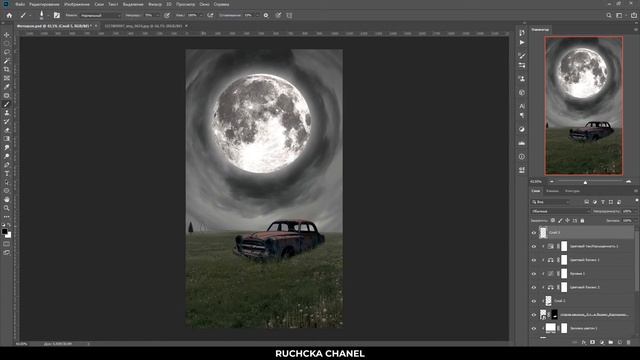Select the Clone Stamp tool
Screen dimensions: 640x360
point(7,113)
